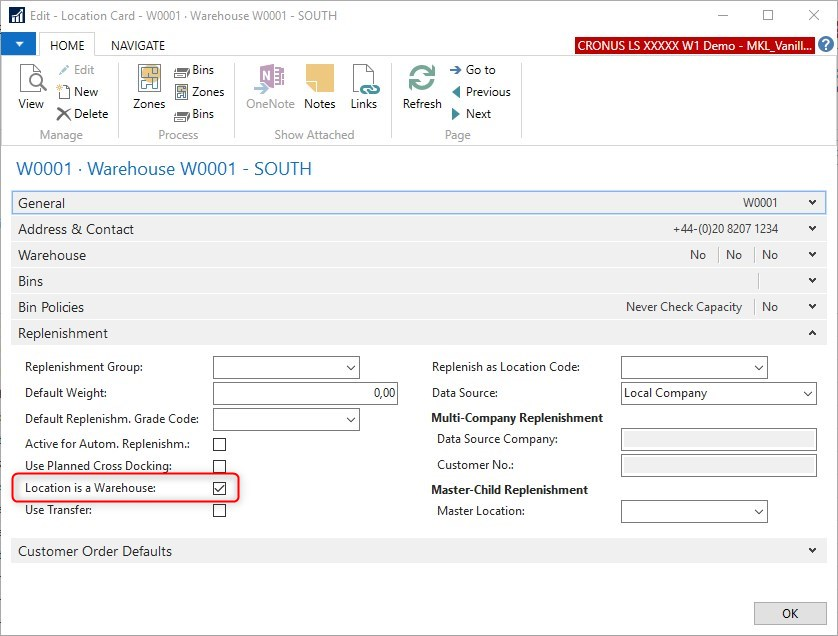The image size is (838, 636).
Task: Enable the Use Transfer checkbox
Action: [x=220, y=510]
